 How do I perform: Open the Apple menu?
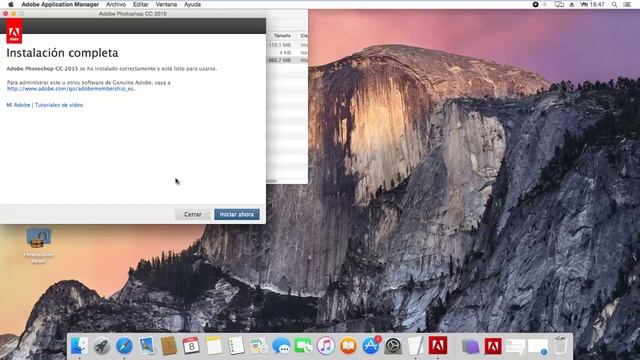click(11, 4)
